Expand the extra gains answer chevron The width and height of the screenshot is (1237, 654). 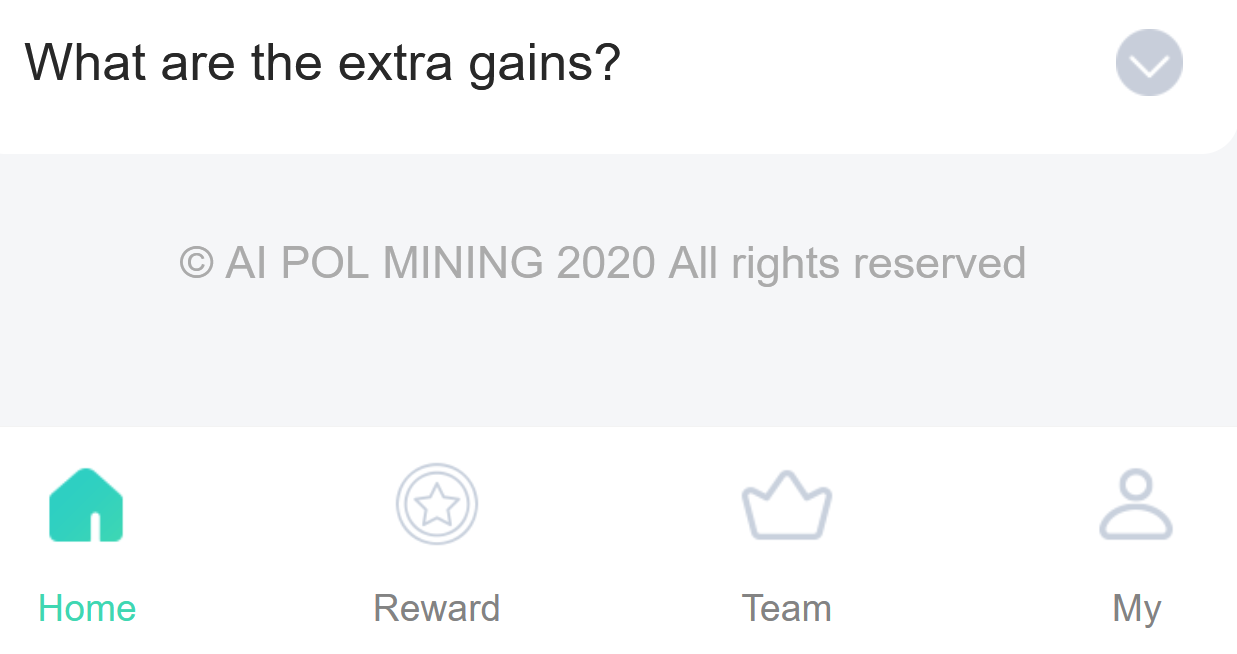[x=1149, y=63]
